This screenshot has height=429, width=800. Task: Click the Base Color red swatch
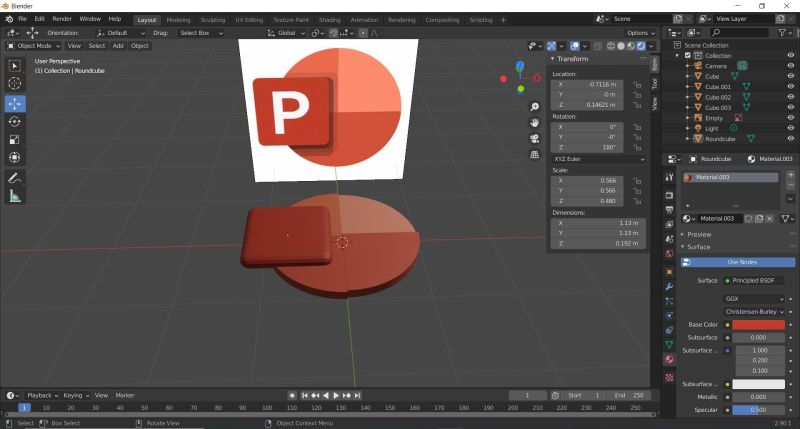(x=759, y=325)
